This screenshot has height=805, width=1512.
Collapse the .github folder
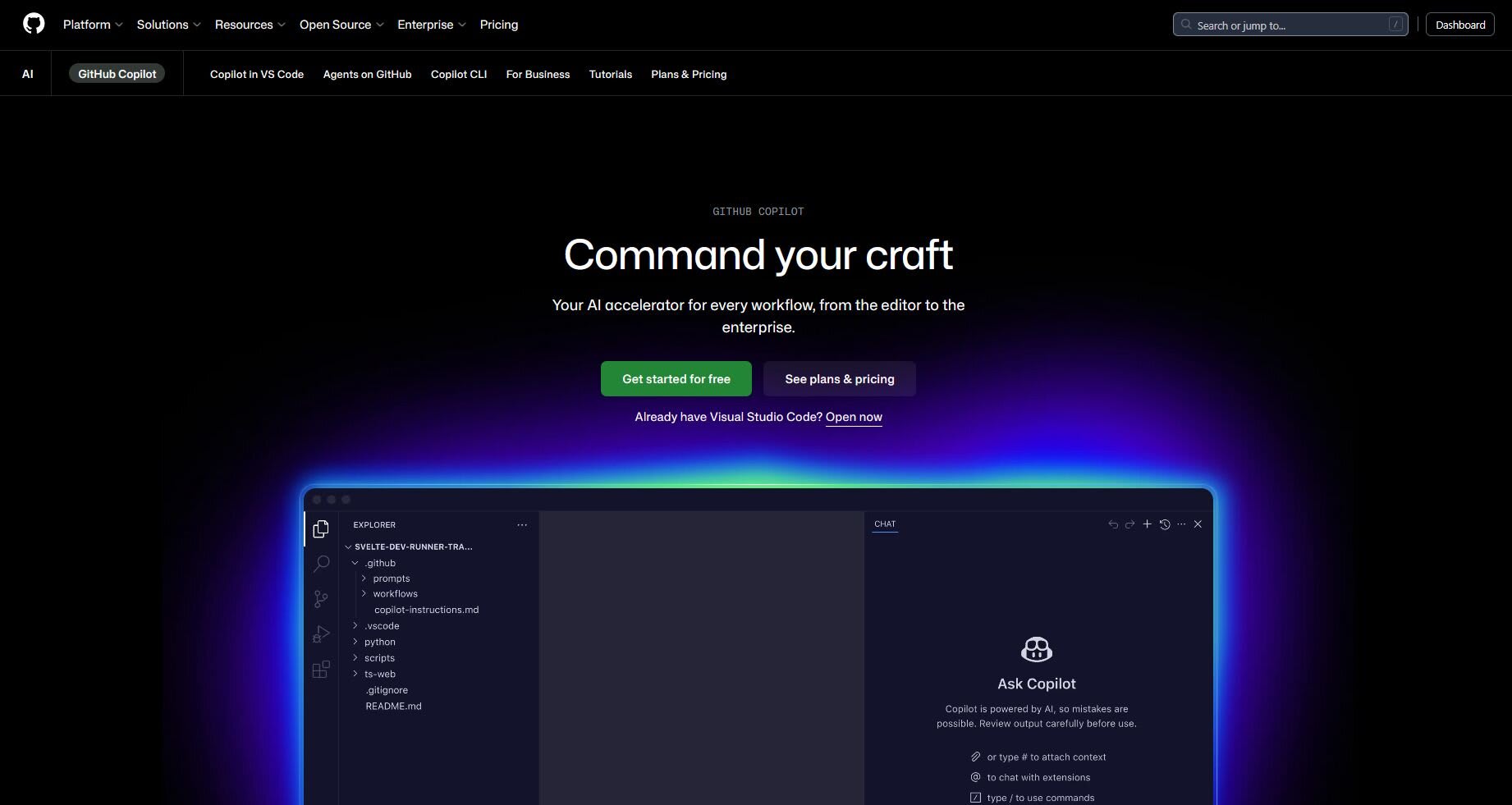click(355, 563)
